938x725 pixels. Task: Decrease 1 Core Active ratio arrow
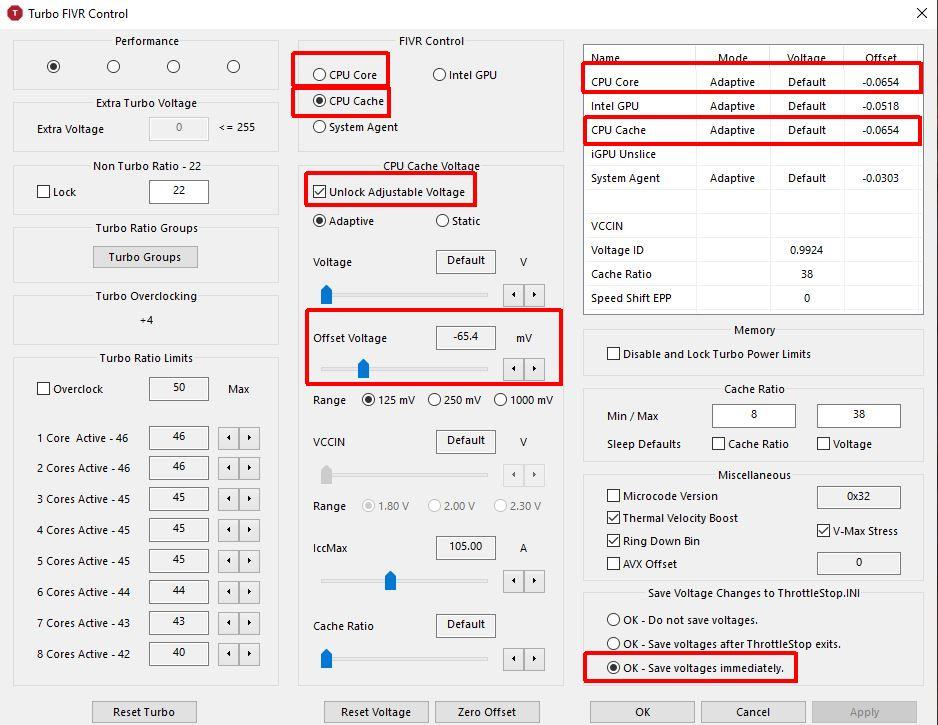click(229, 438)
